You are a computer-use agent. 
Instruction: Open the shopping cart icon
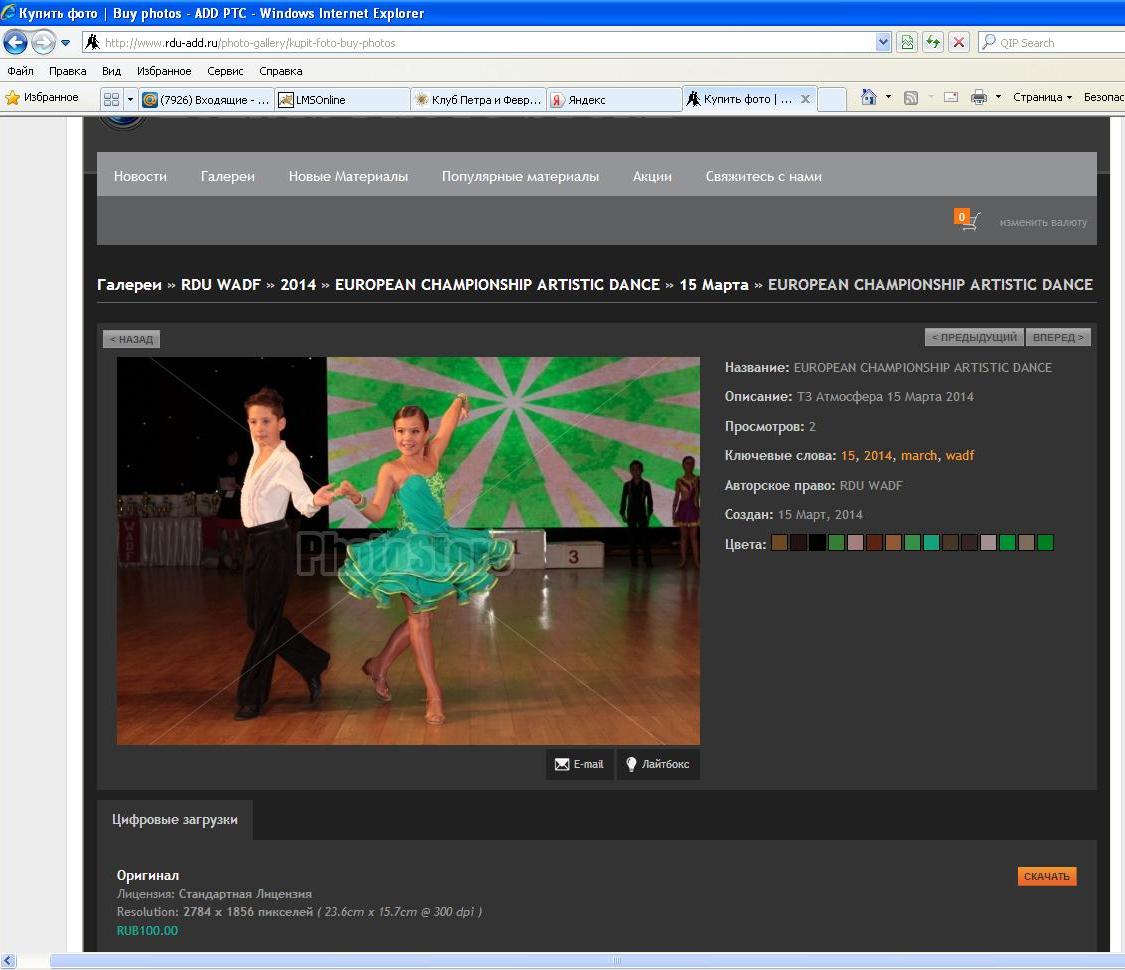pos(968,221)
